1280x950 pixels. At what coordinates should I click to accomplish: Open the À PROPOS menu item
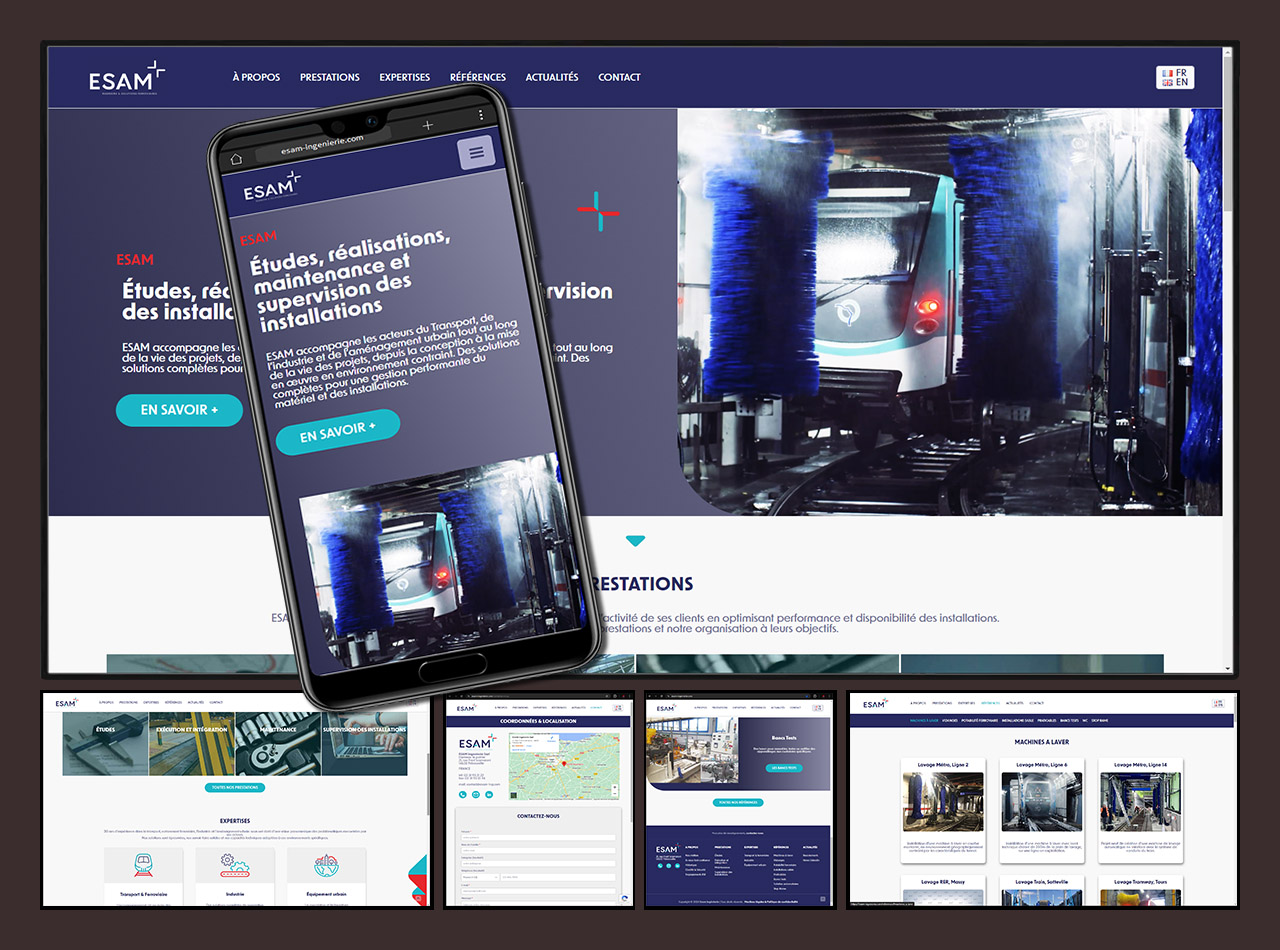256,77
